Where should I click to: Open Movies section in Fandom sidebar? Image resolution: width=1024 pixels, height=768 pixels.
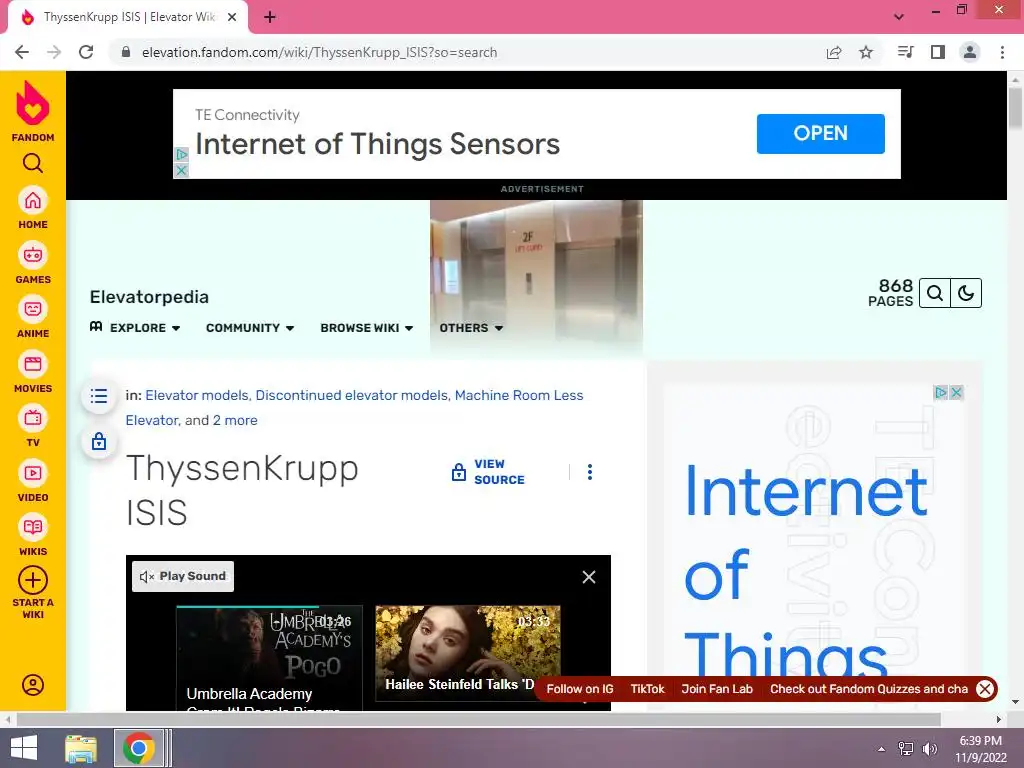click(33, 372)
